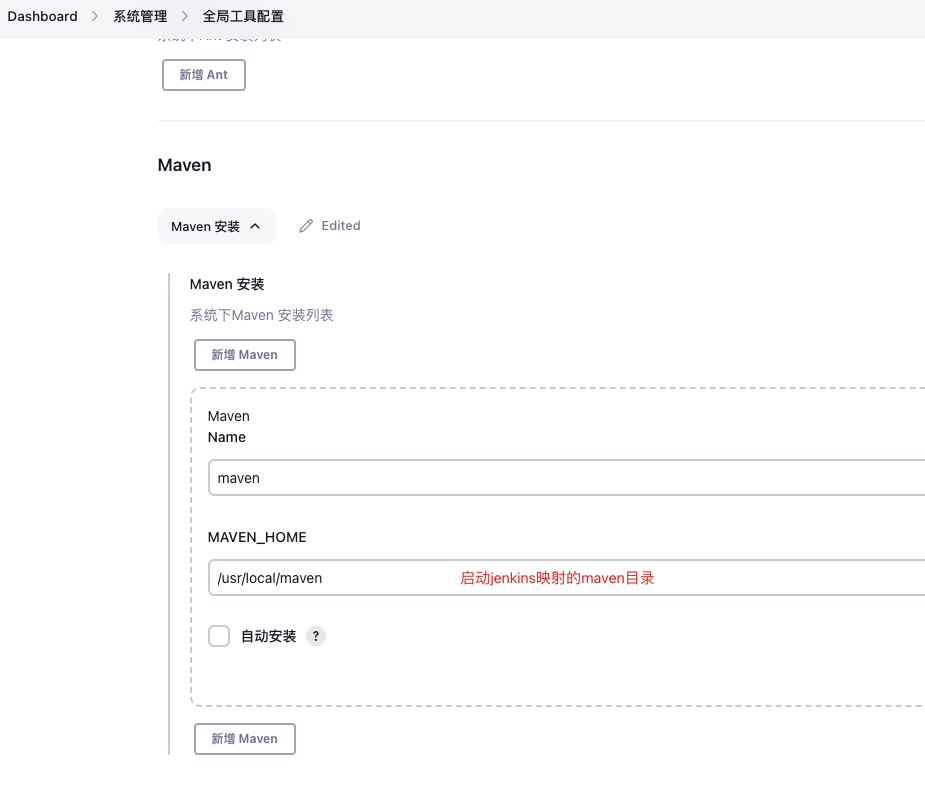The width and height of the screenshot is (925, 795).
Task: Click the 'Edited' status text
Action: point(341,226)
